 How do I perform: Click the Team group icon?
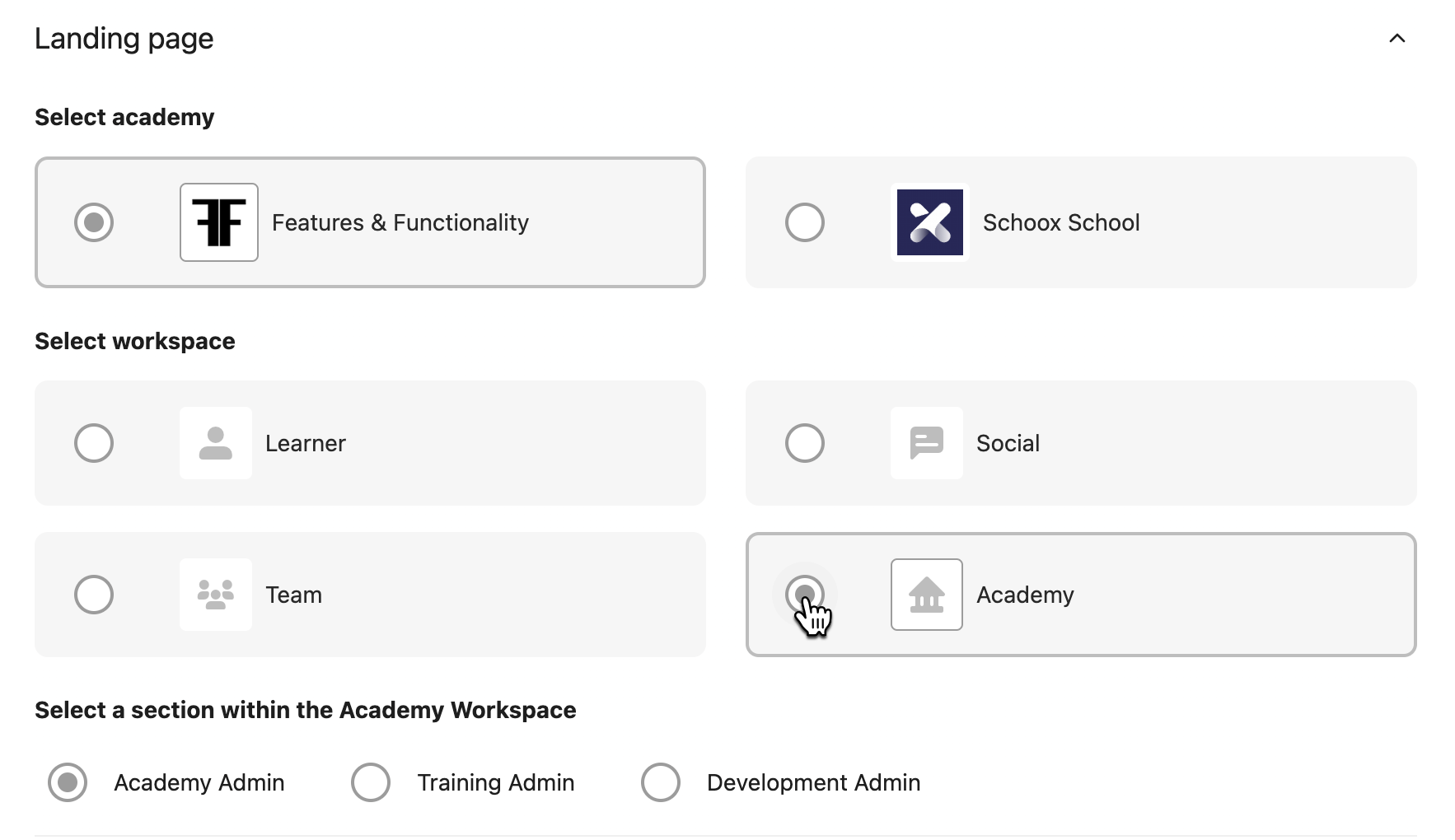[x=215, y=595]
